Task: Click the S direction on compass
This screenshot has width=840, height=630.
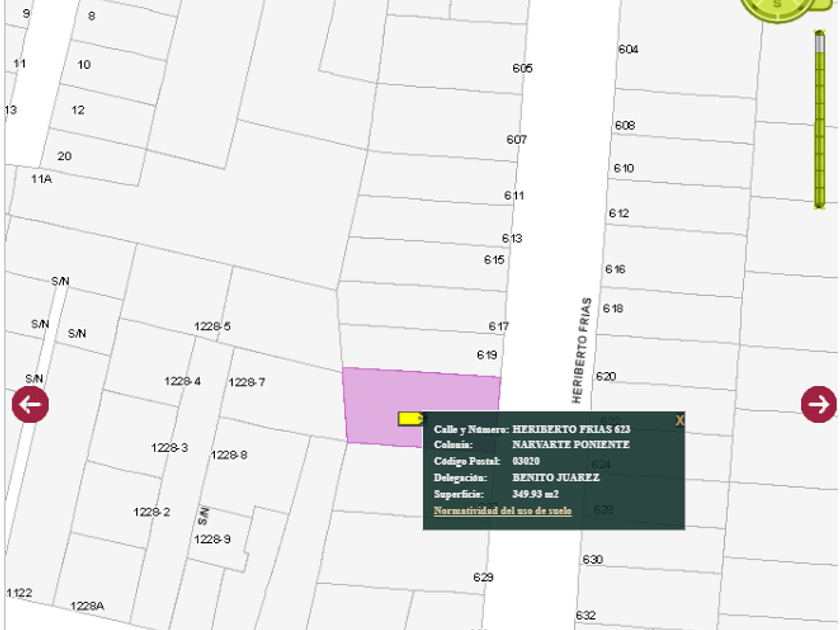Action: click(x=776, y=4)
